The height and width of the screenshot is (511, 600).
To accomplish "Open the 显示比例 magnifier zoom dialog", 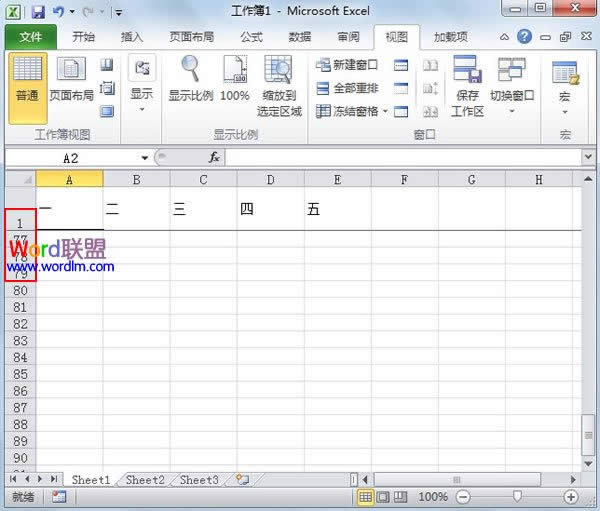I will [x=190, y=80].
